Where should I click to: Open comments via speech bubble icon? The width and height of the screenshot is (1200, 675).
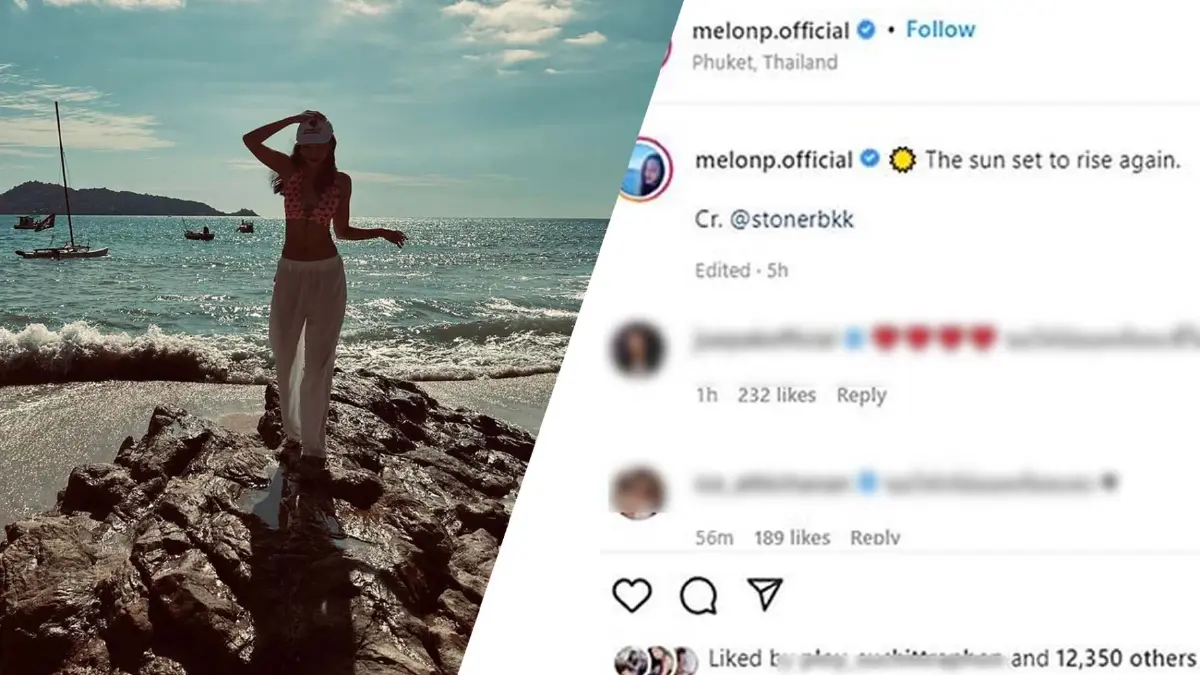coord(698,596)
